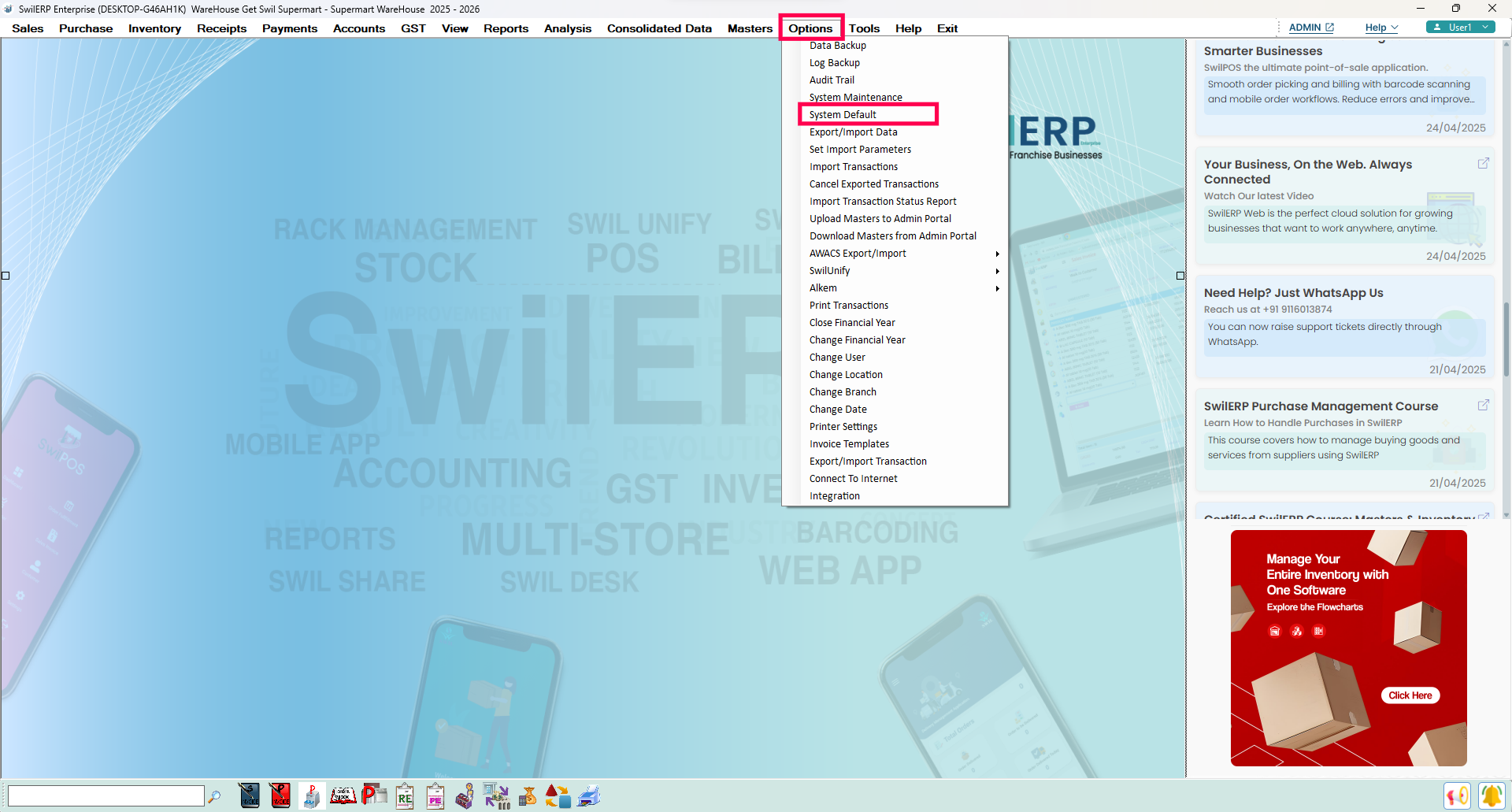1512x812 pixels.
Task: Open the Sales Invoice (S) toolbar icon
Action: coord(249,795)
